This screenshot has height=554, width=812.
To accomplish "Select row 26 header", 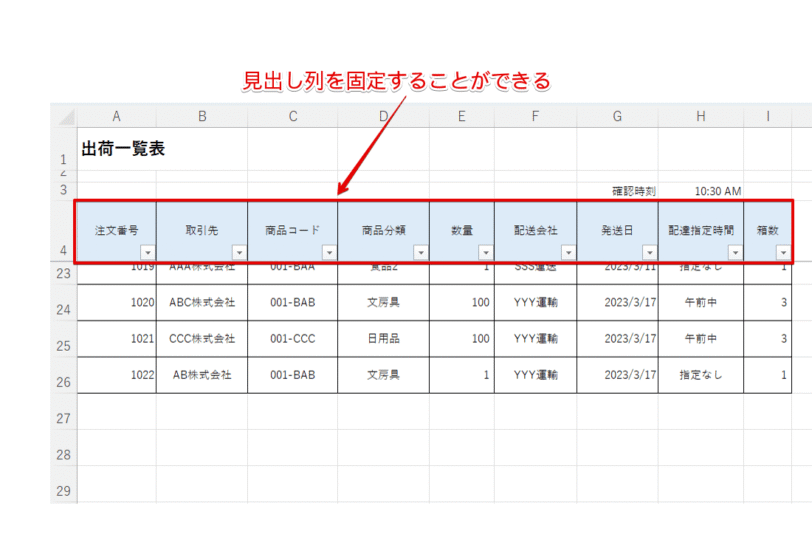I will (x=64, y=375).
